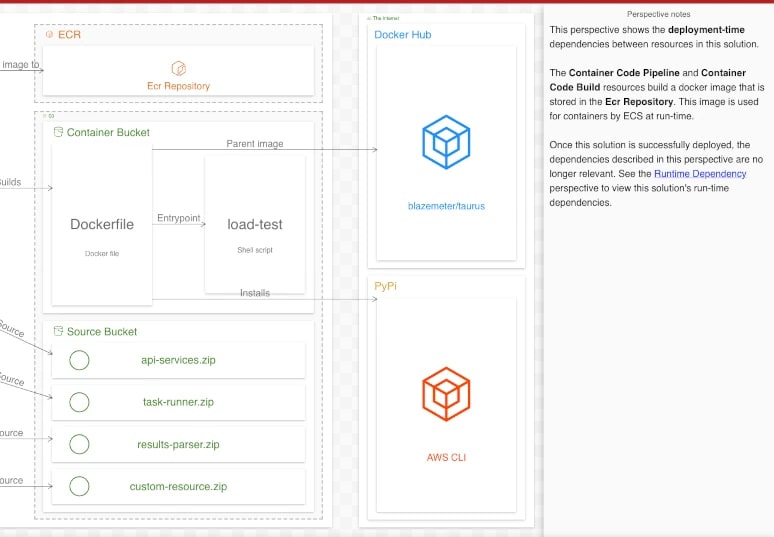Select the circle icon beside api-services.zip
The width and height of the screenshot is (774, 537).
pyautogui.click(x=79, y=360)
